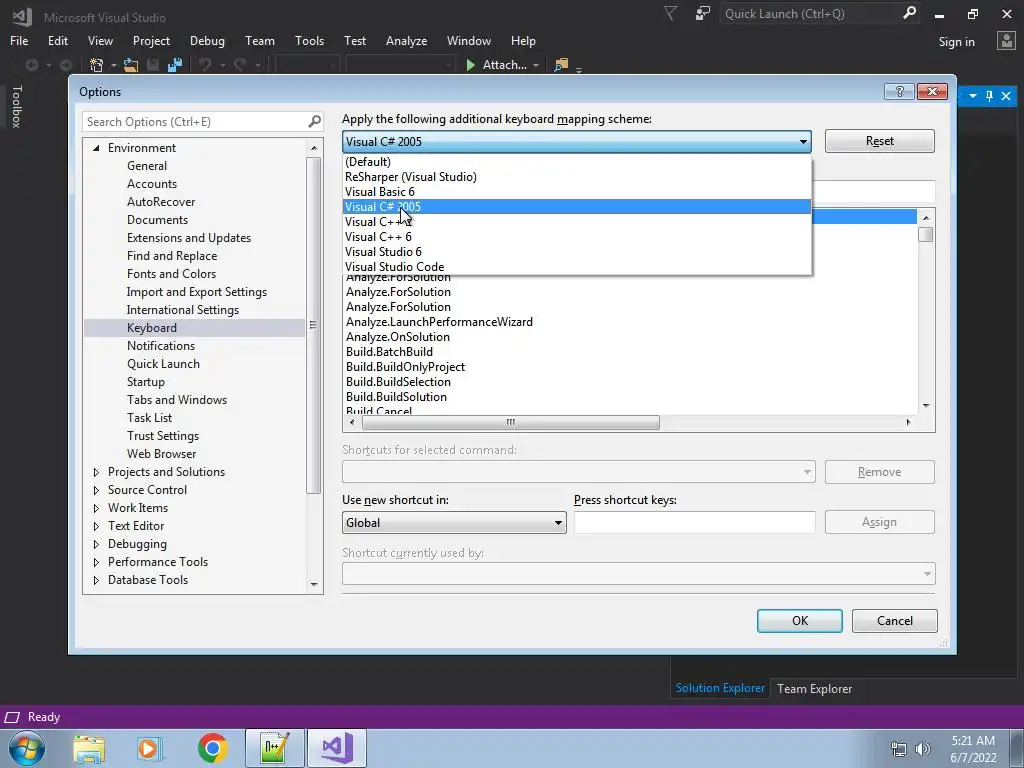
Task: Click Cancel in the Options dialog
Action: (895, 620)
